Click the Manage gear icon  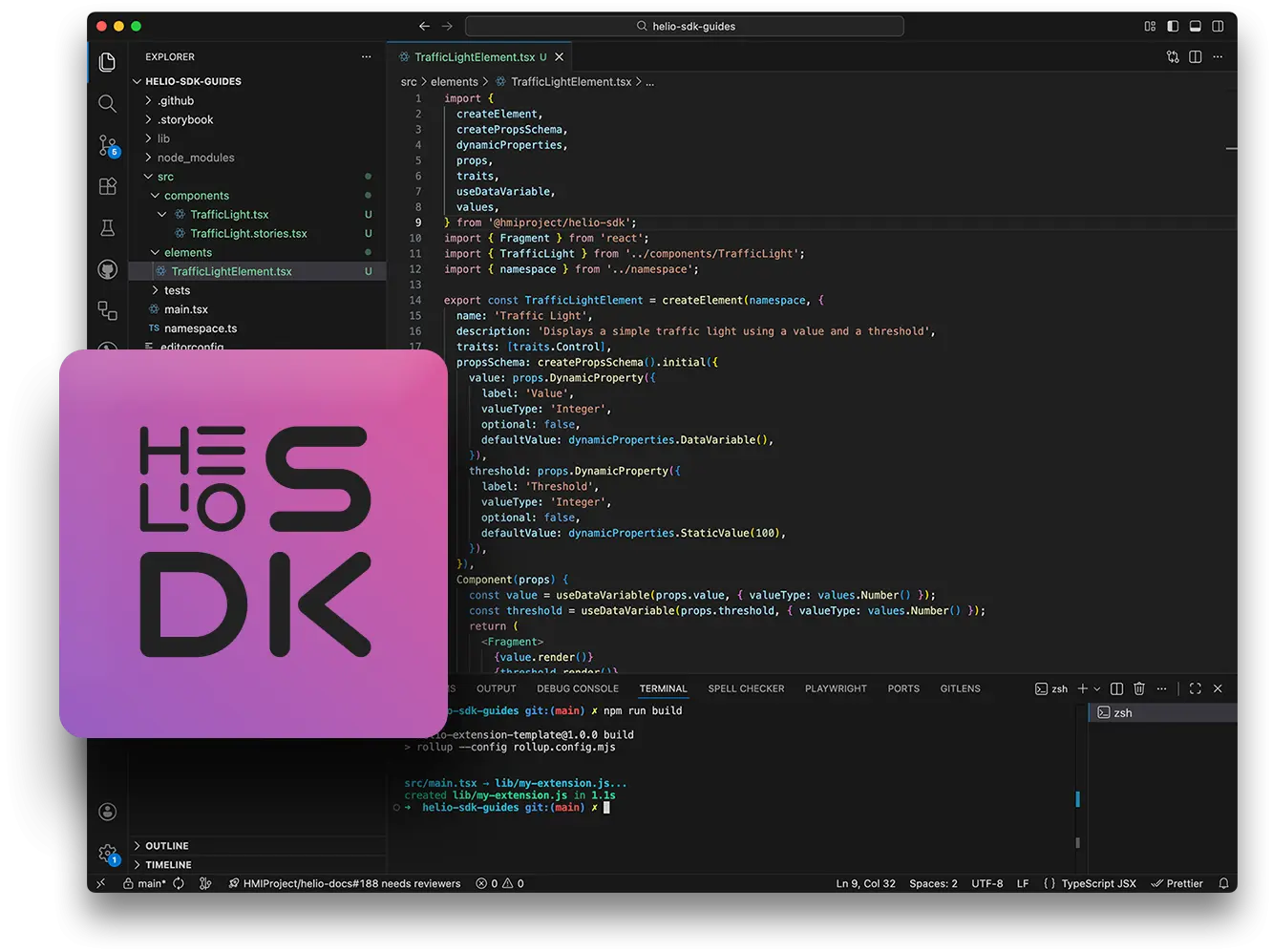tap(108, 853)
